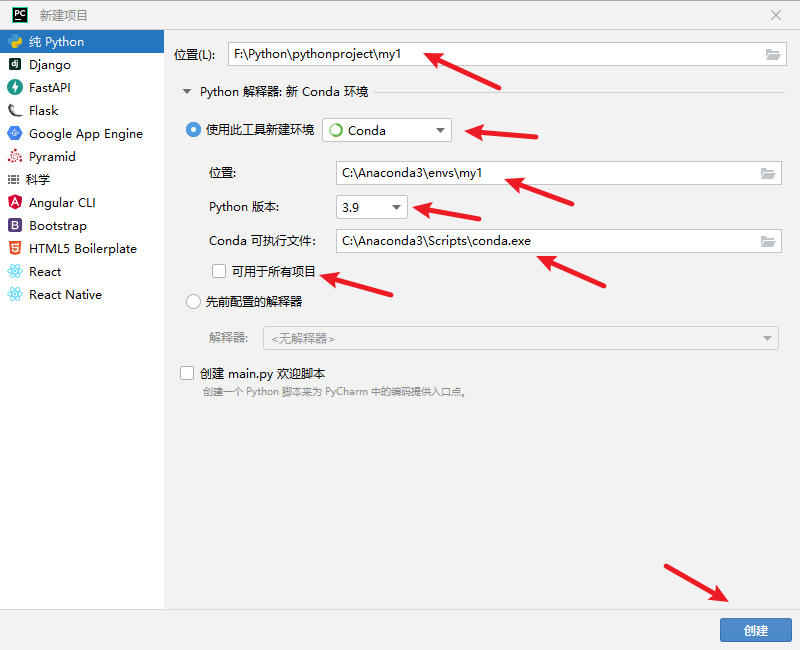Image resolution: width=800 pixels, height=650 pixels.
Task: Choose React project type
Action: pyautogui.click(x=82, y=271)
